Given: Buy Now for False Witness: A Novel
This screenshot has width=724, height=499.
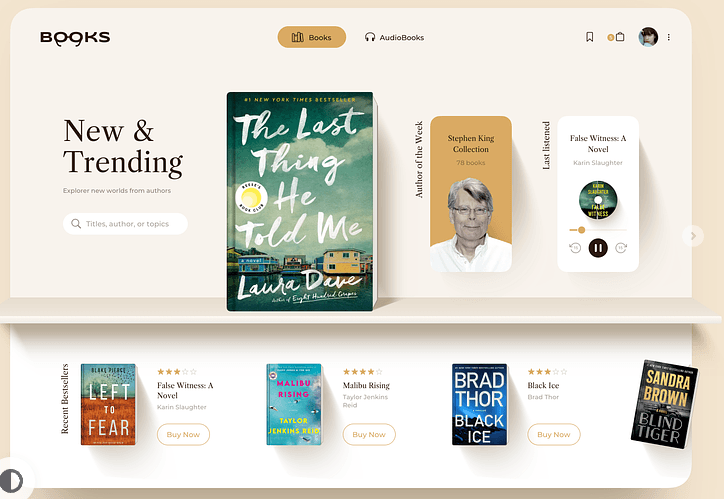Looking at the screenshot, I should [183, 434].
